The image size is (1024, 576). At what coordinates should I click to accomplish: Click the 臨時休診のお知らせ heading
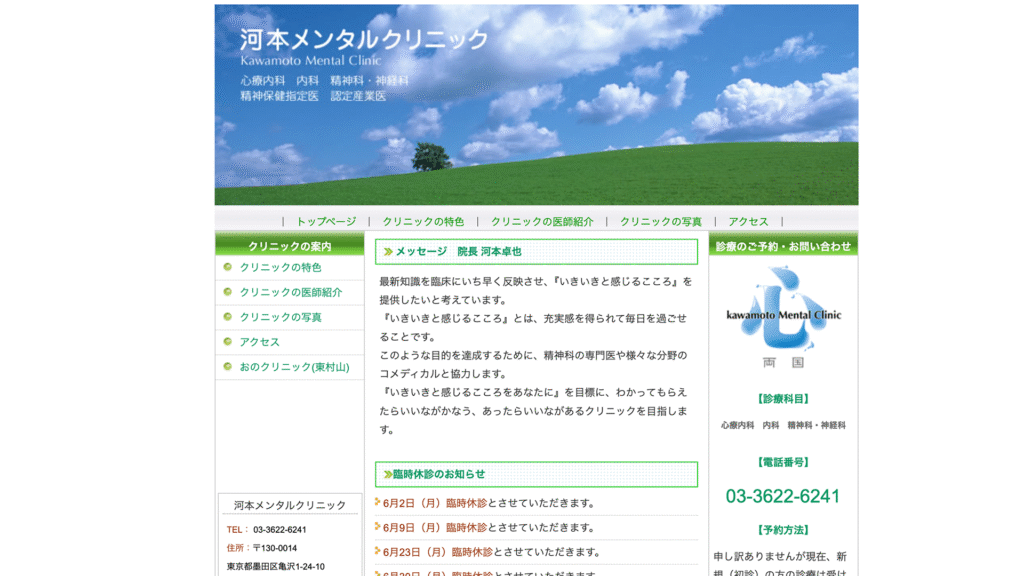click(439, 474)
